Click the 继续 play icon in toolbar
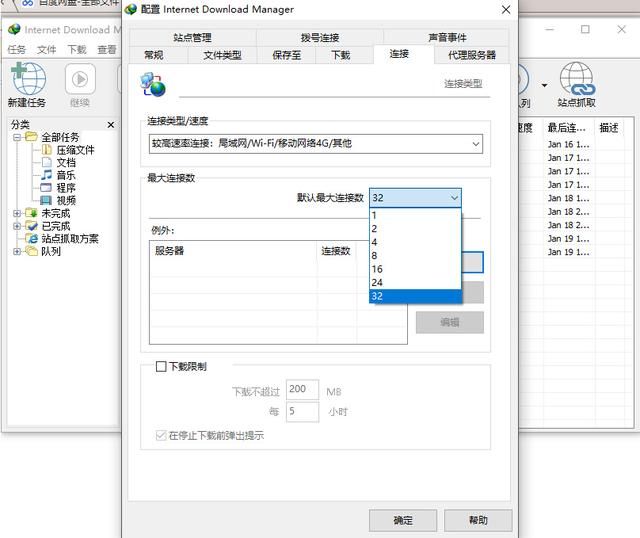Viewport: 640px width, 538px height. tap(80, 78)
